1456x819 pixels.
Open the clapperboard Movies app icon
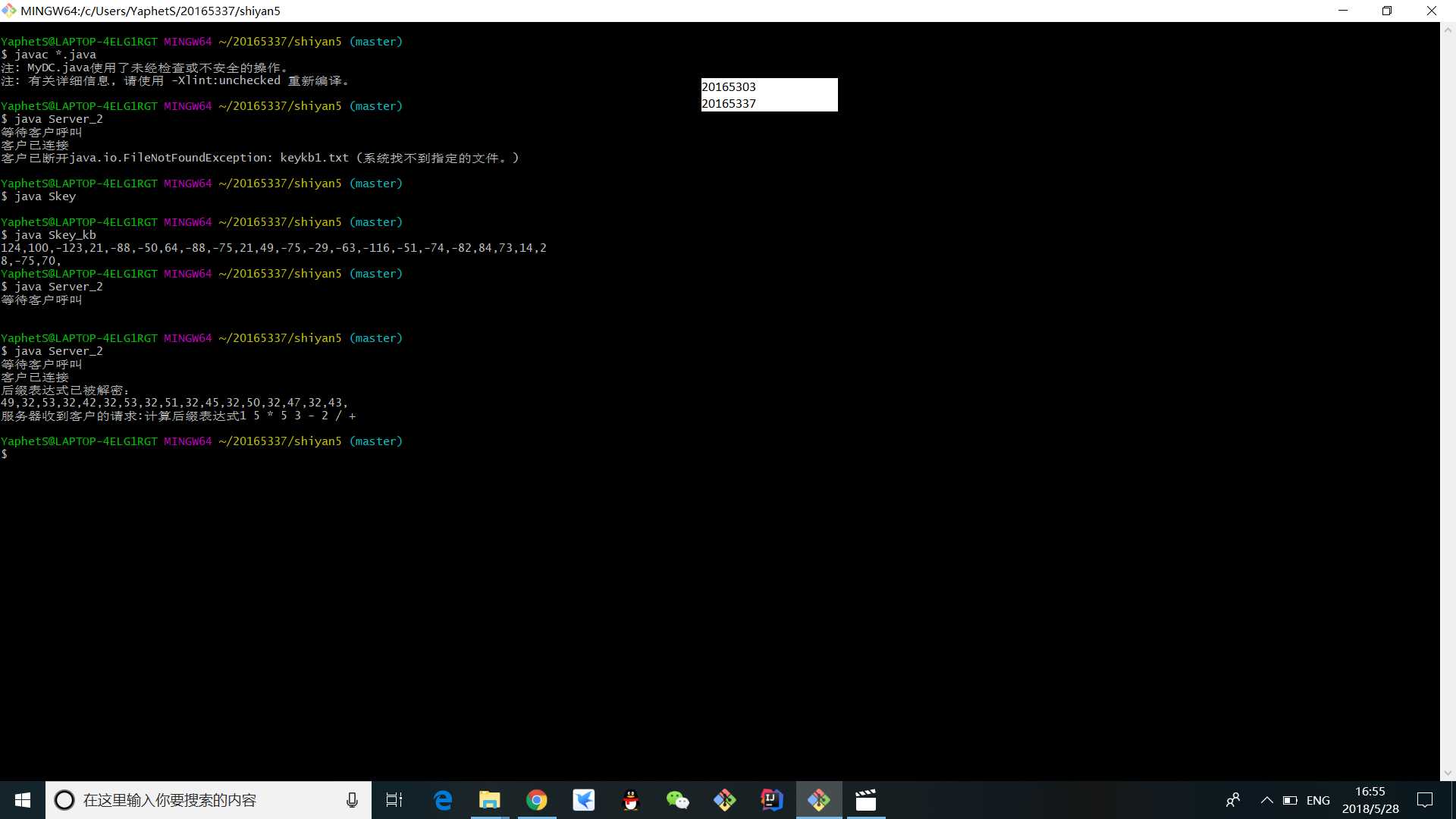pos(866,800)
